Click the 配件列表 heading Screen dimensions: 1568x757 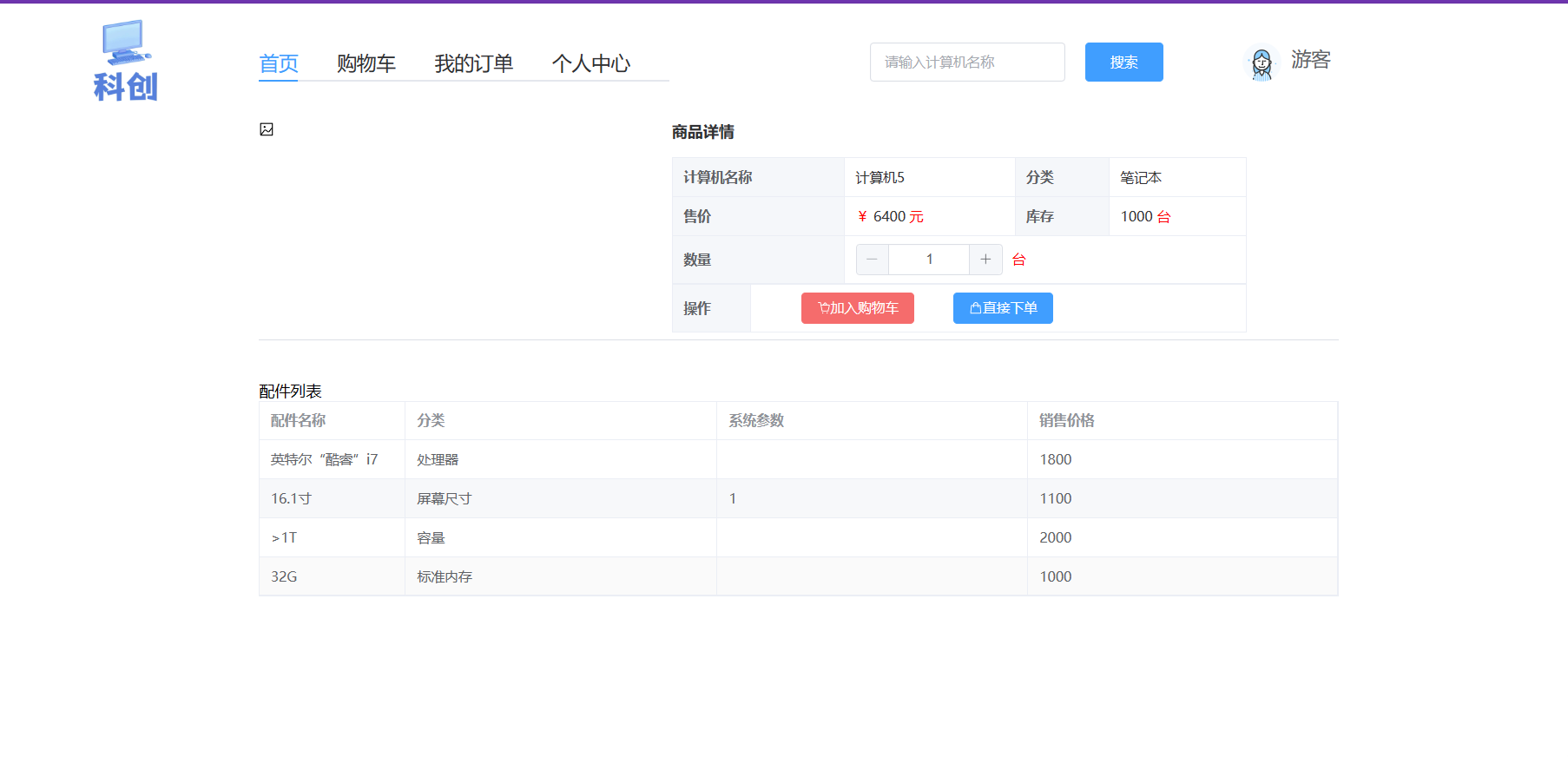pos(290,392)
